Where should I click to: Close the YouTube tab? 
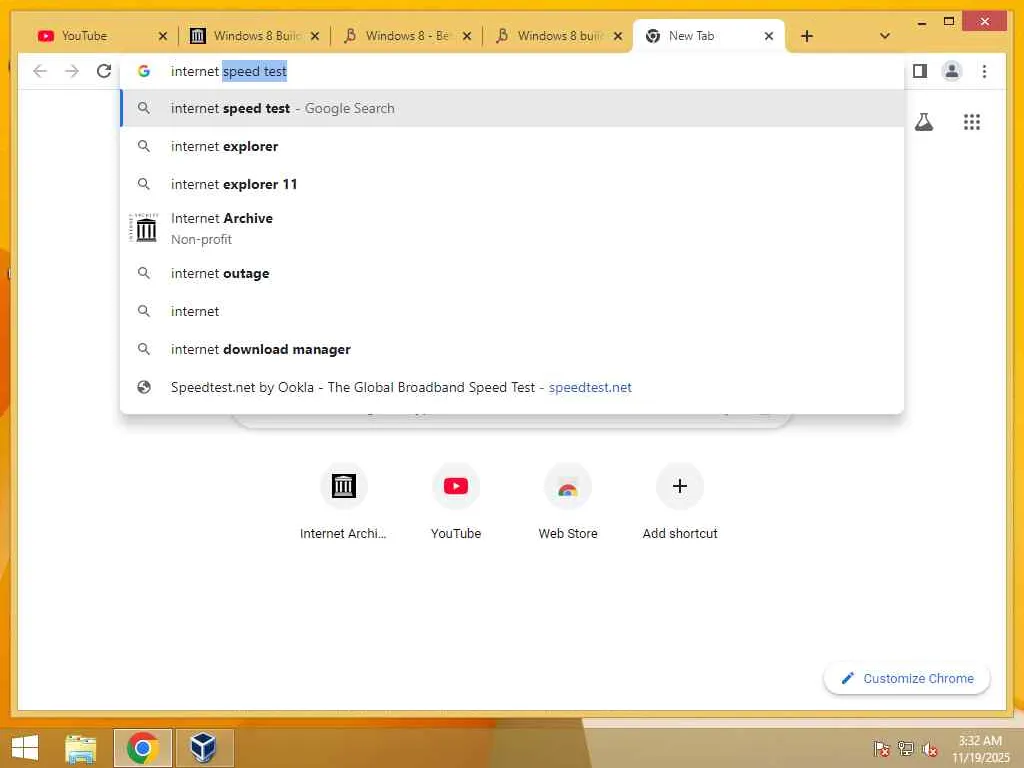(x=163, y=36)
